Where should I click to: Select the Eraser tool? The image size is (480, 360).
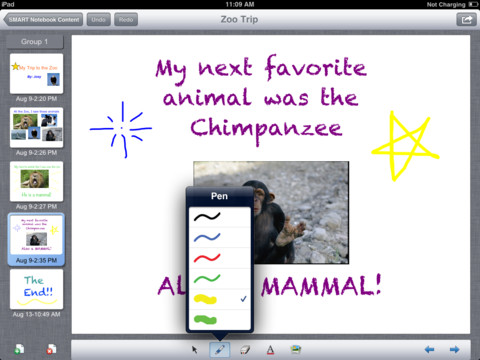(x=245, y=350)
